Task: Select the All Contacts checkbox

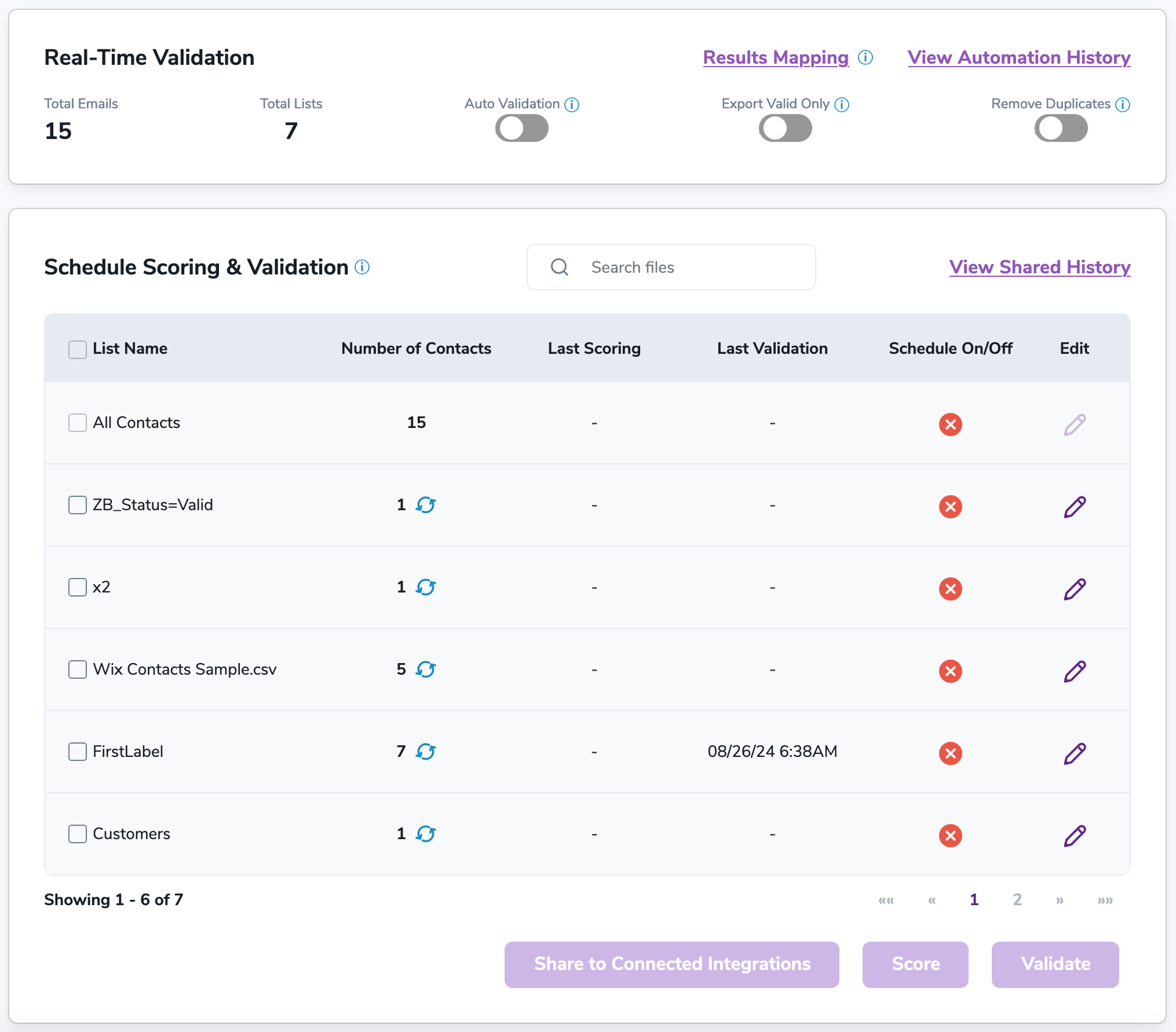Action: 77,423
